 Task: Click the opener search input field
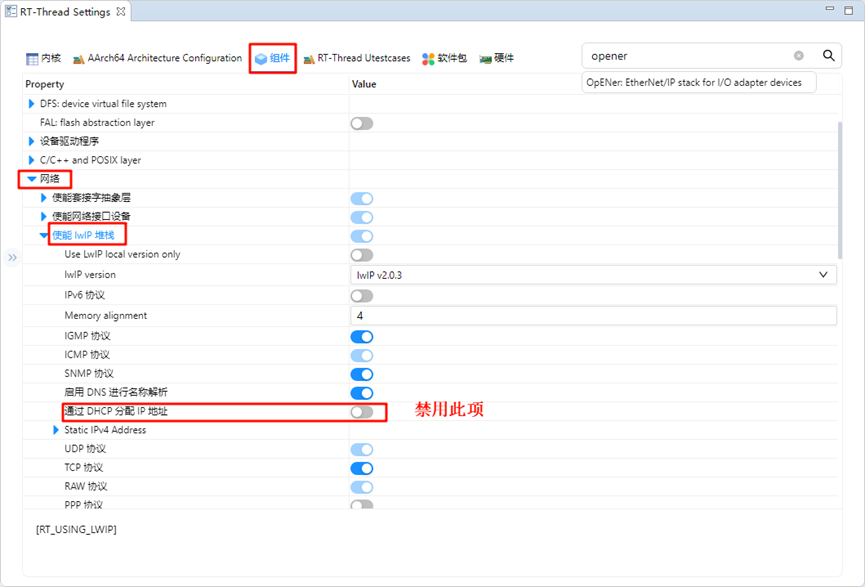click(690, 56)
